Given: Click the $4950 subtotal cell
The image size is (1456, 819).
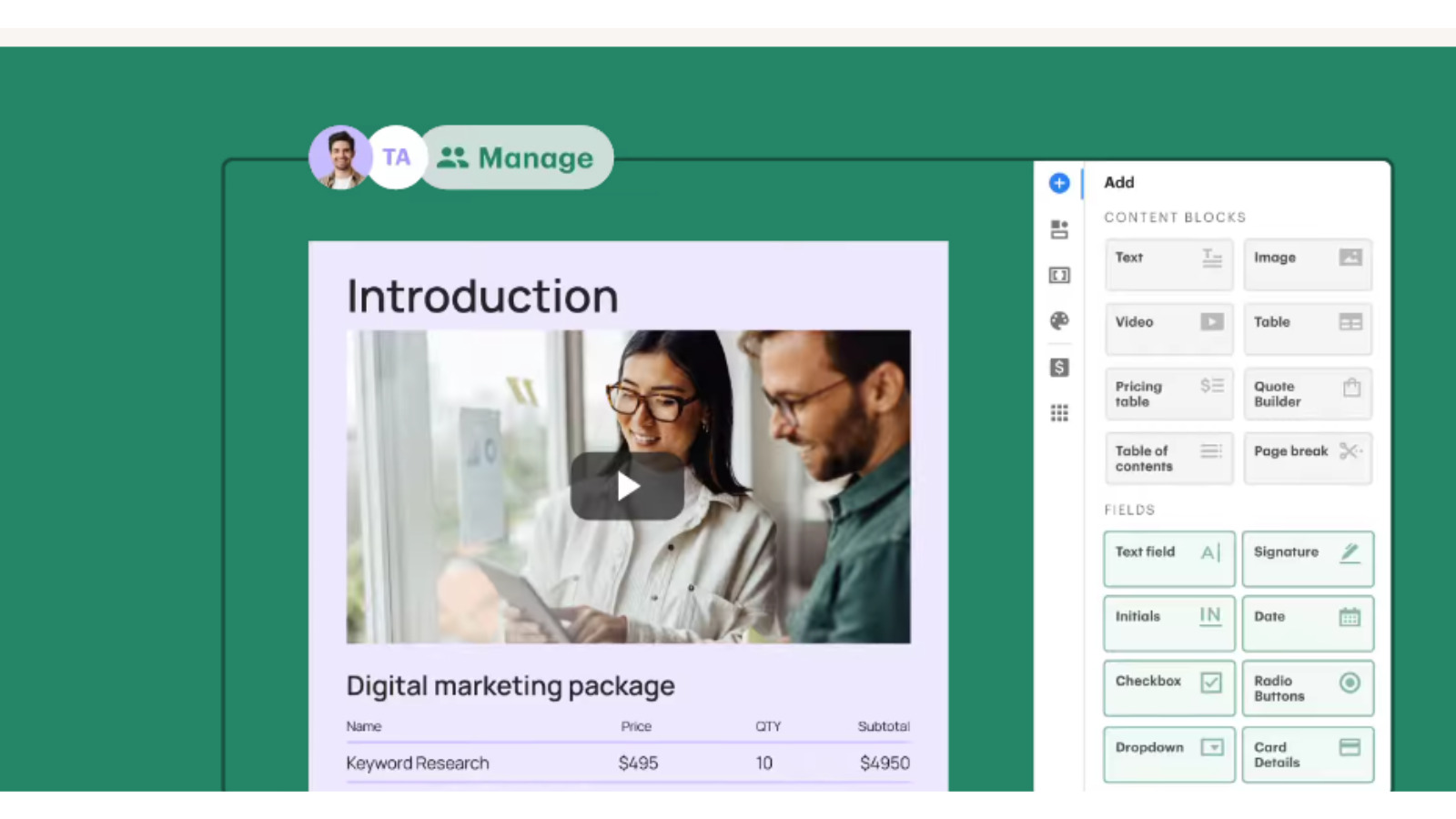Looking at the screenshot, I should [885, 763].
